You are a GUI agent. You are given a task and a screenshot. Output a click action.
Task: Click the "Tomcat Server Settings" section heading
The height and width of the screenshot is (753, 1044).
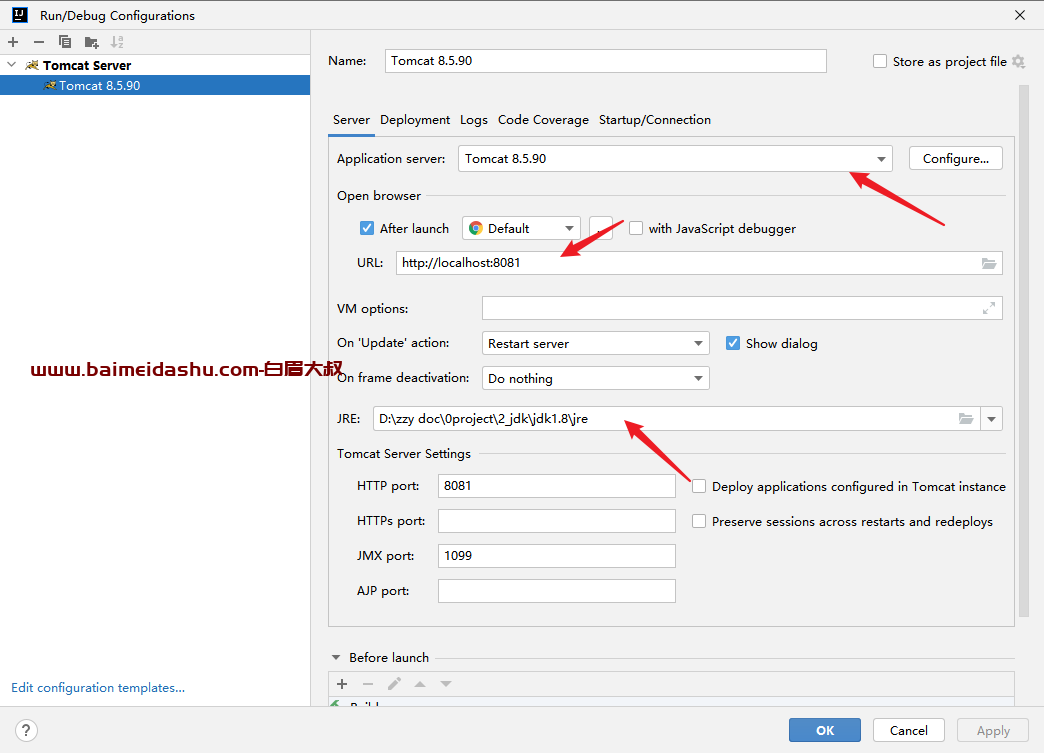pyautogui.click(x=403, y=453)
